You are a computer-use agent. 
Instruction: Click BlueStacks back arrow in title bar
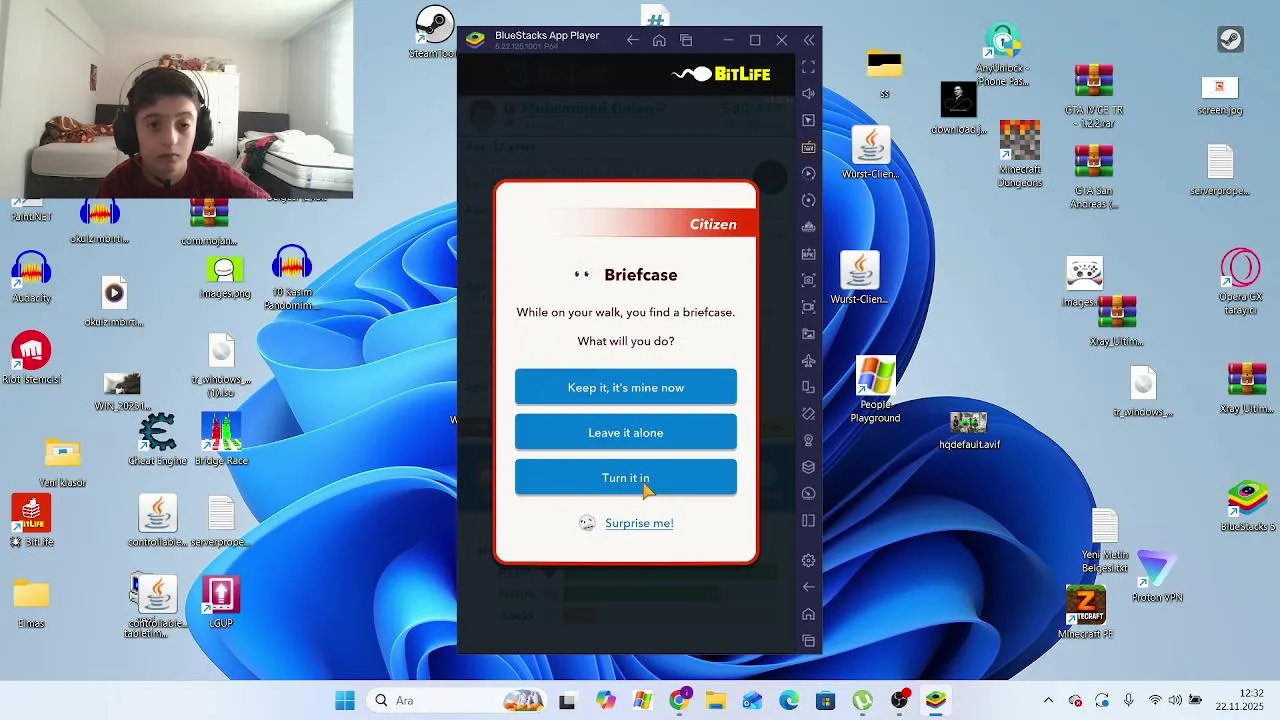632,40
